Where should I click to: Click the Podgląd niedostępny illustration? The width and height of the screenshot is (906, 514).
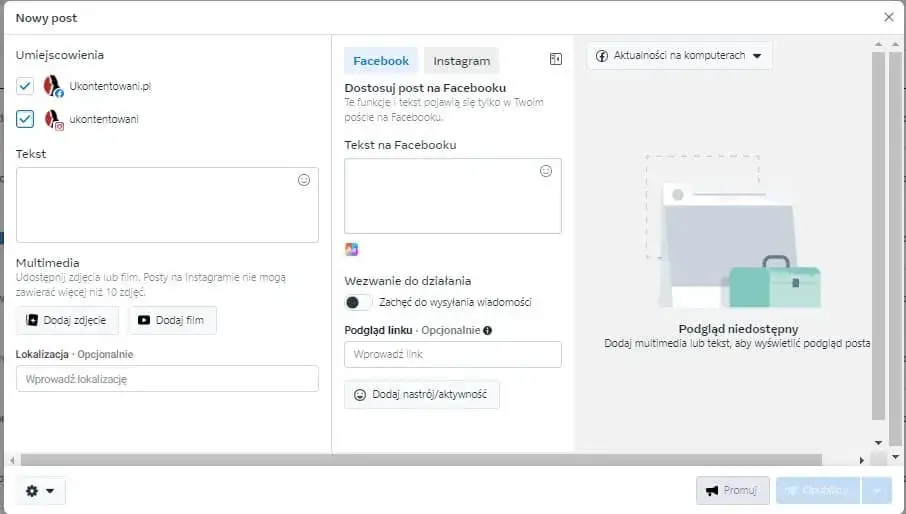tap(734, 232)
